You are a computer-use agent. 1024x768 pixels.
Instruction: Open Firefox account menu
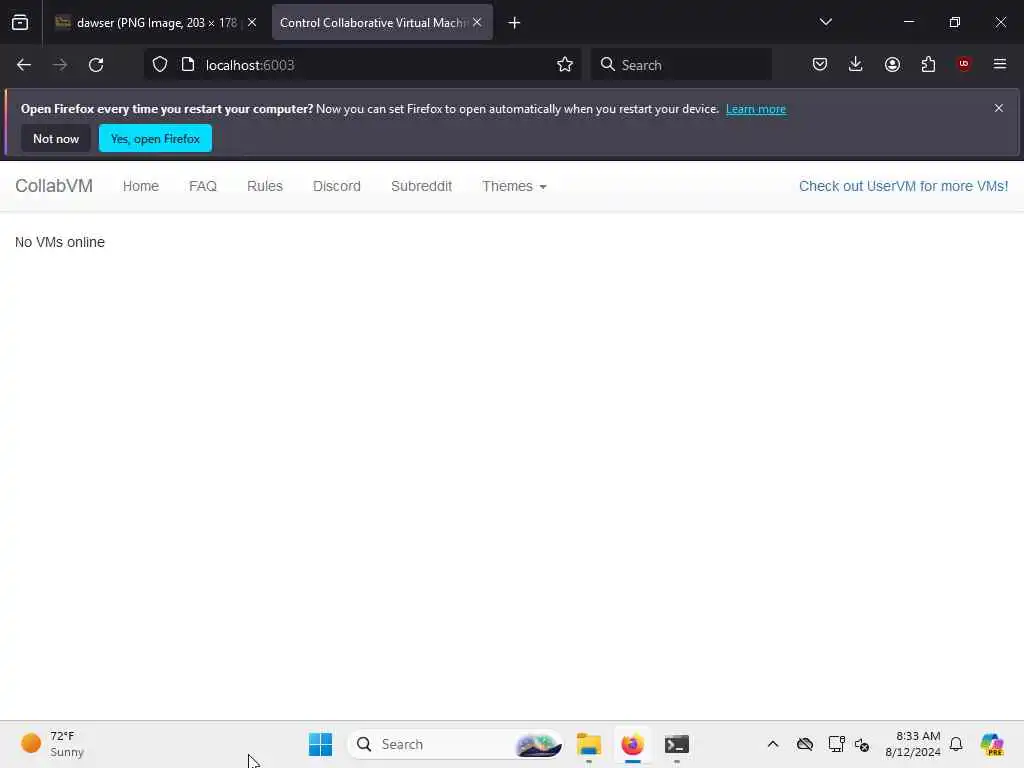pos(892,65)
